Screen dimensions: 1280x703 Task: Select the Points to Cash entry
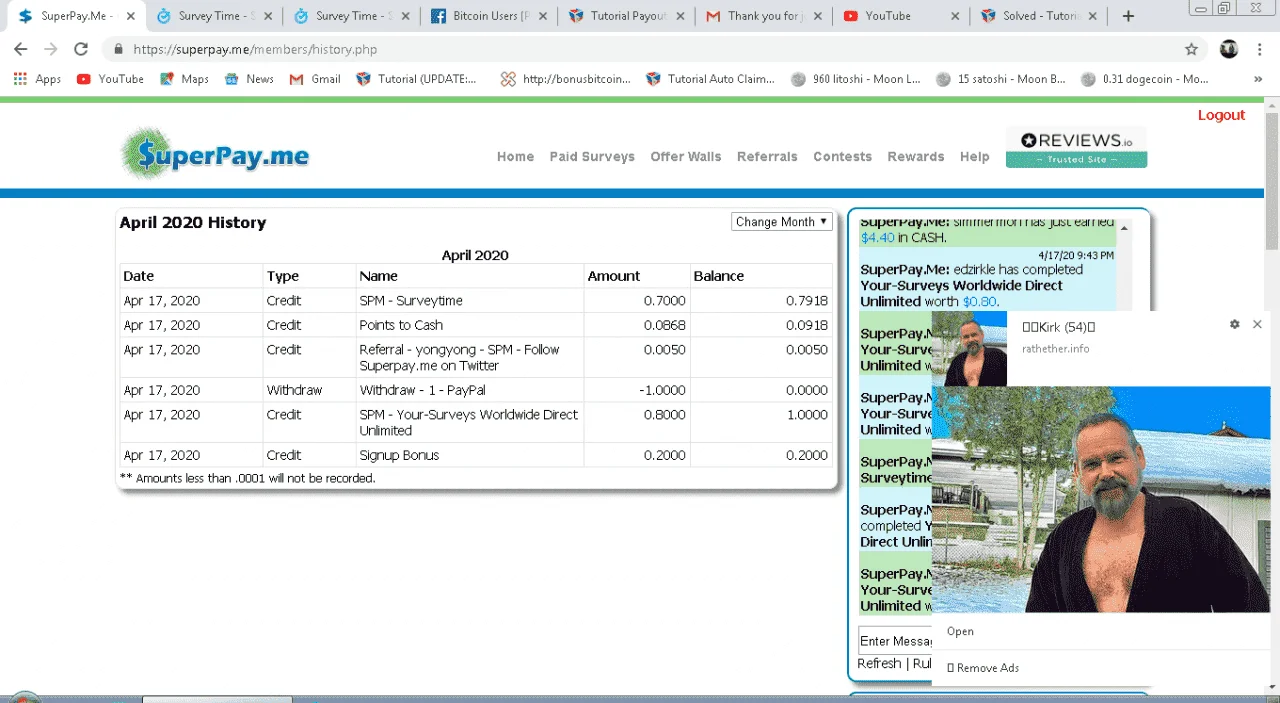401,325
